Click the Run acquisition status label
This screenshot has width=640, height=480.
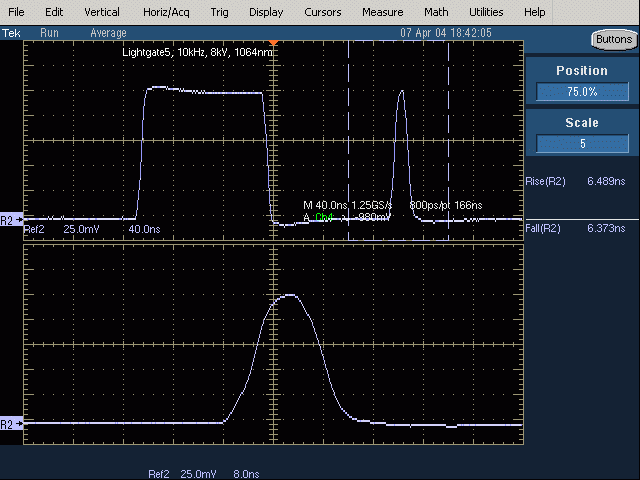point(49,33)
